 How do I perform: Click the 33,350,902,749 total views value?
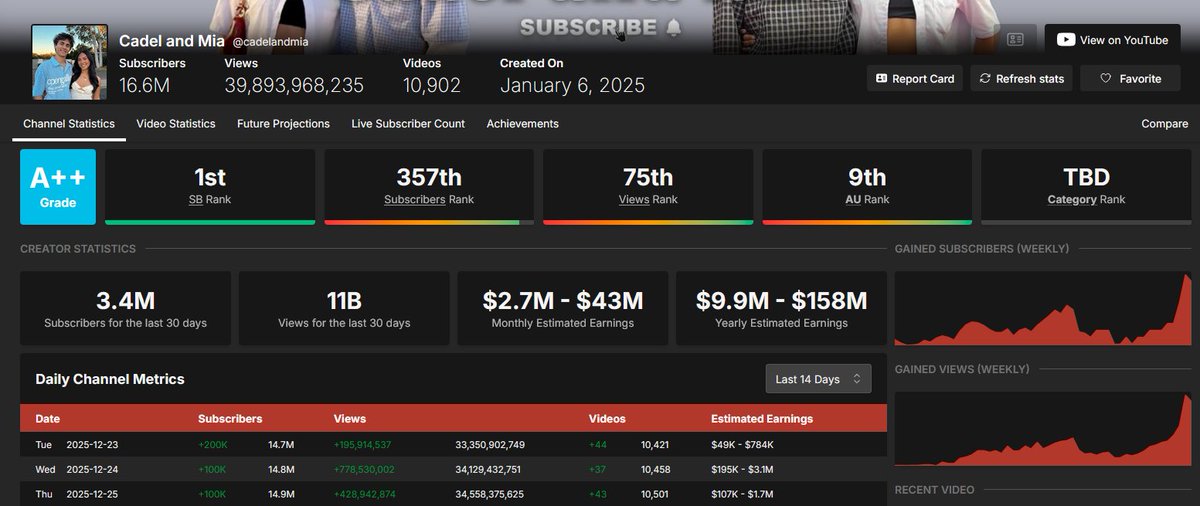pos(490,444)
